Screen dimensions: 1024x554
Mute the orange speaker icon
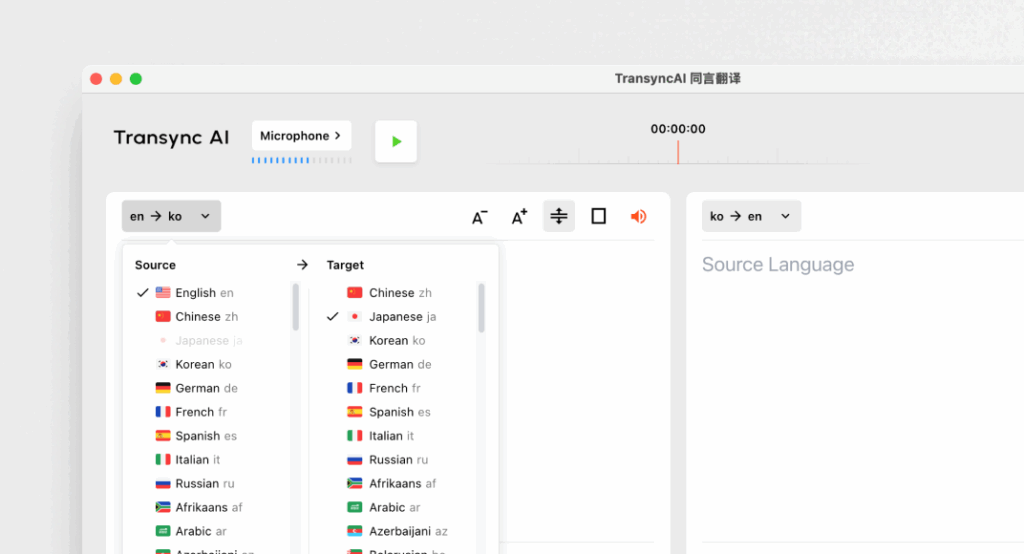[x=638, y=216]
